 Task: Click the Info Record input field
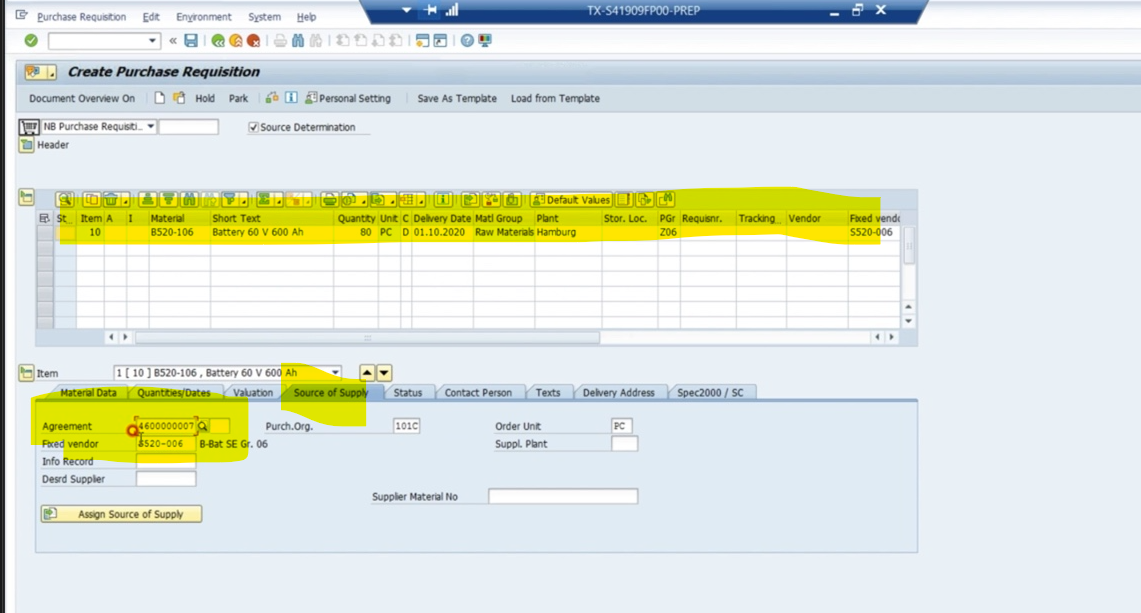coord(166,461)
